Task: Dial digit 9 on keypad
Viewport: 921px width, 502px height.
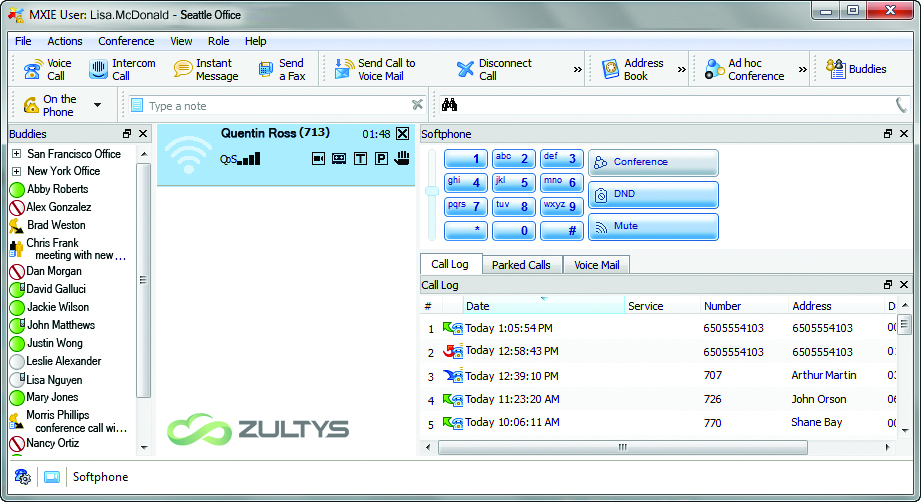Action: click(x=562, y=207)
